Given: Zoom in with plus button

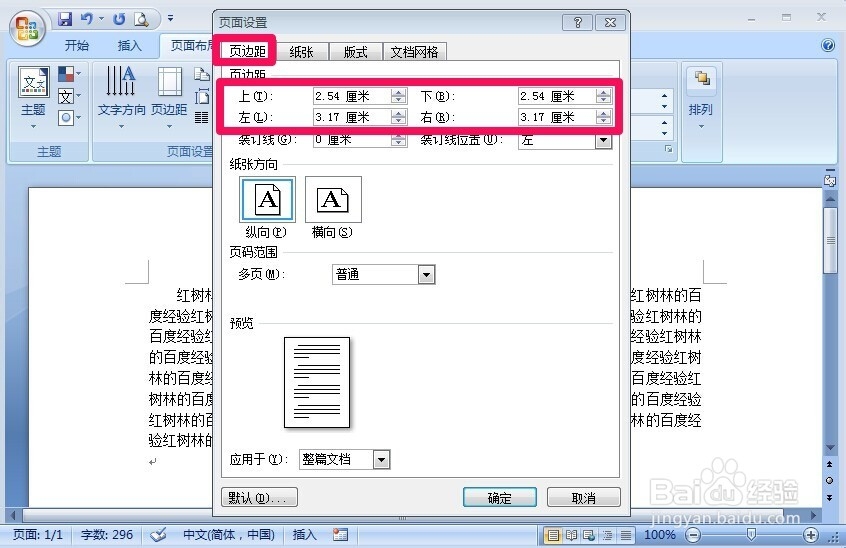Looking at the screenshot, I should [810, 535].
